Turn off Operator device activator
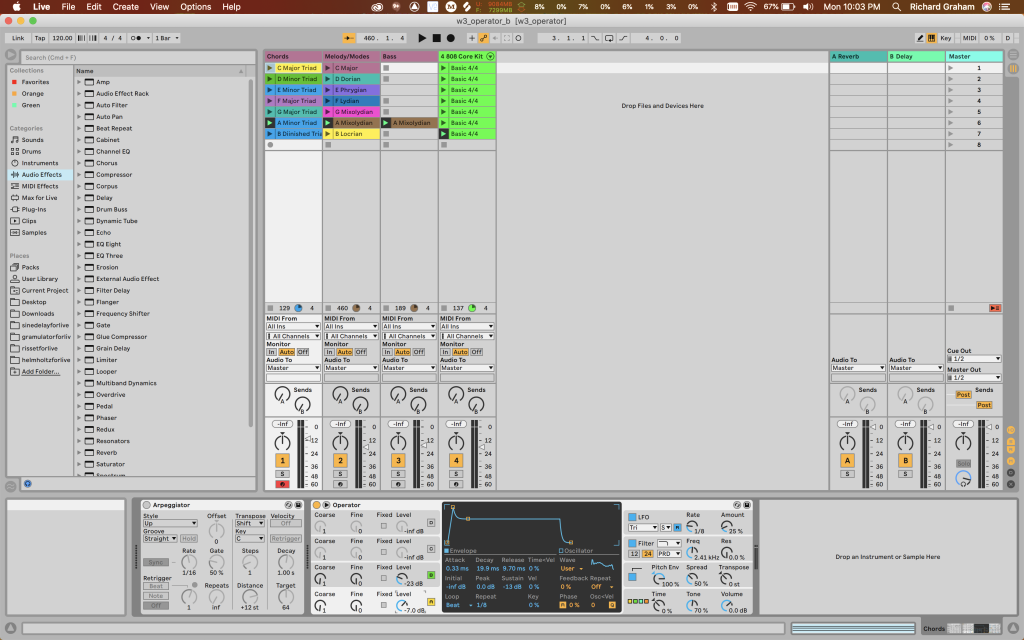Image resolution: width=1024 pixels, height=640 pixels. pyautogui.click(x=317, y=505)
